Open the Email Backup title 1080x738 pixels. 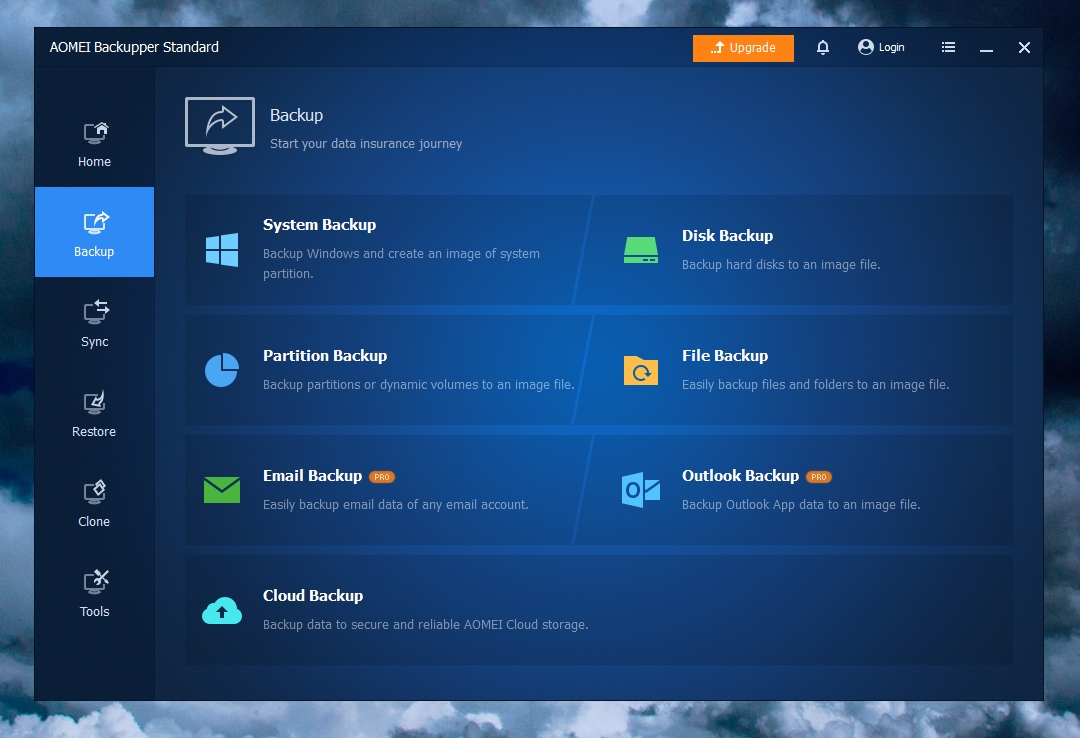tap(313, 475)
